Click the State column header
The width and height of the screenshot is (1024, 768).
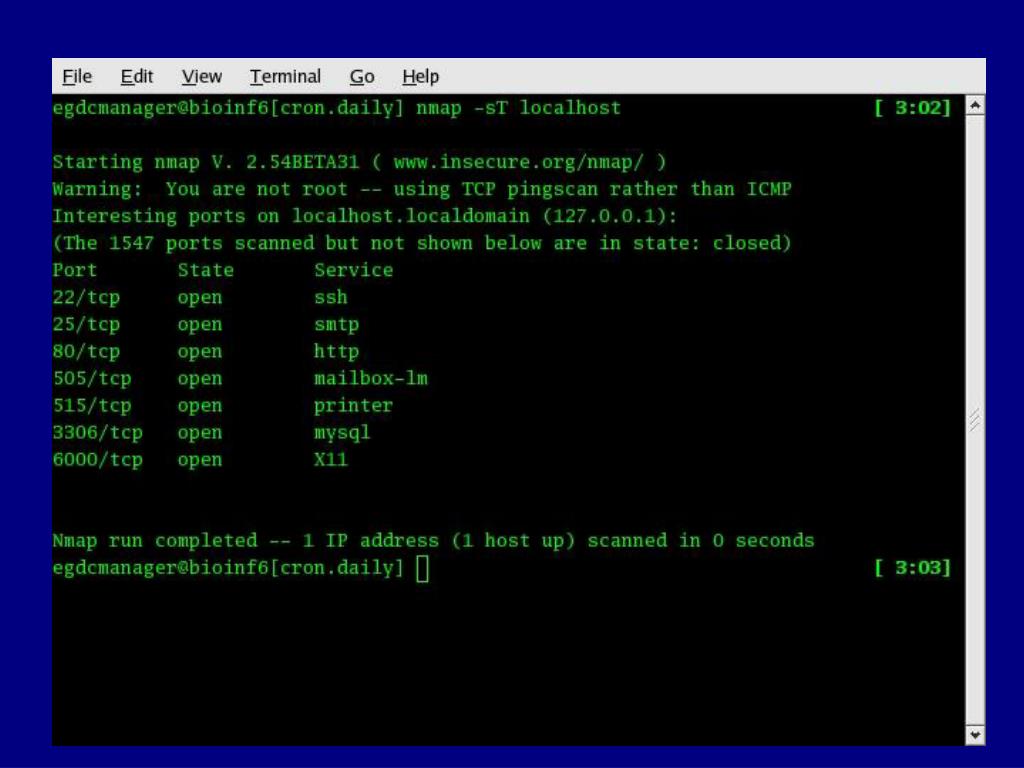coord(206,270)
